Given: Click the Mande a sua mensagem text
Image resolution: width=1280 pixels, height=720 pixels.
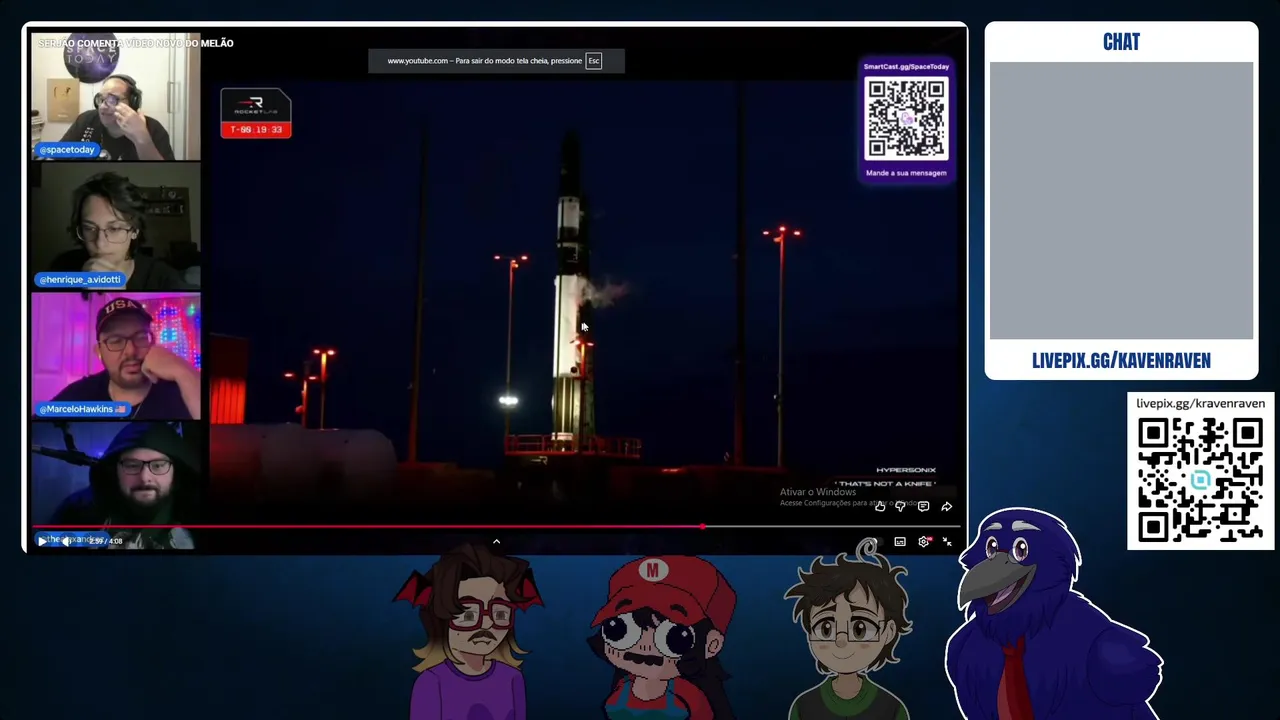Looking at the screenshot, I should coord(906,173).
